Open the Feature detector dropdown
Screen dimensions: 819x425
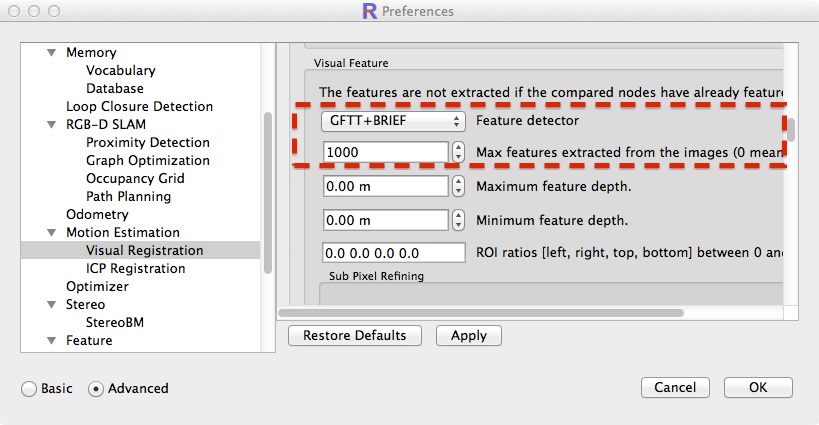click(393, 121)
